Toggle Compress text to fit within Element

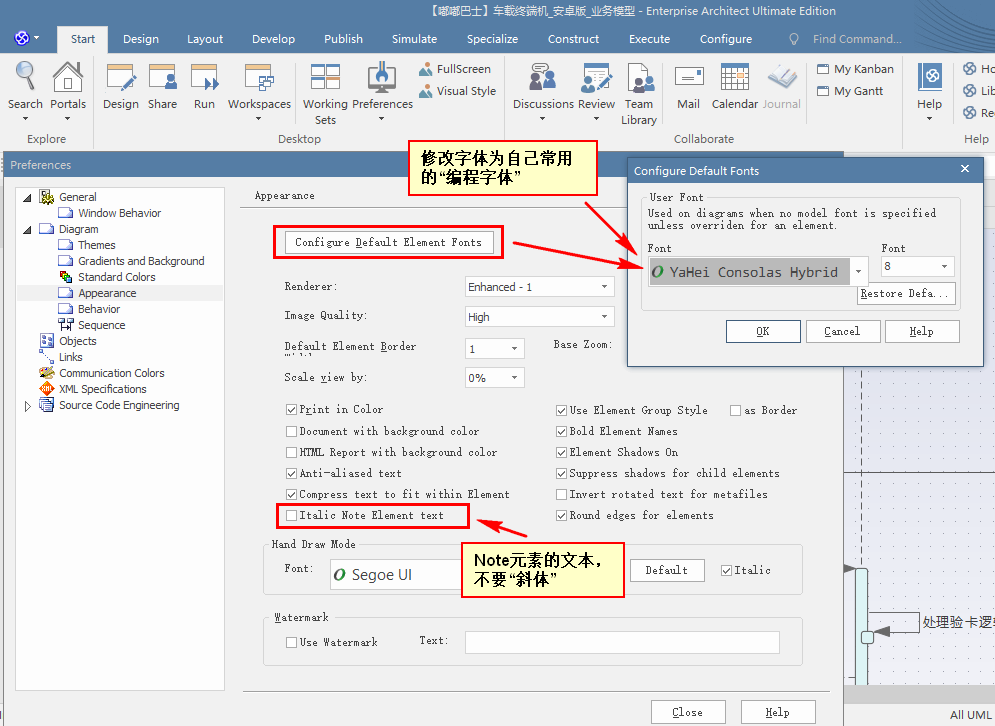[x=291, y=494]
